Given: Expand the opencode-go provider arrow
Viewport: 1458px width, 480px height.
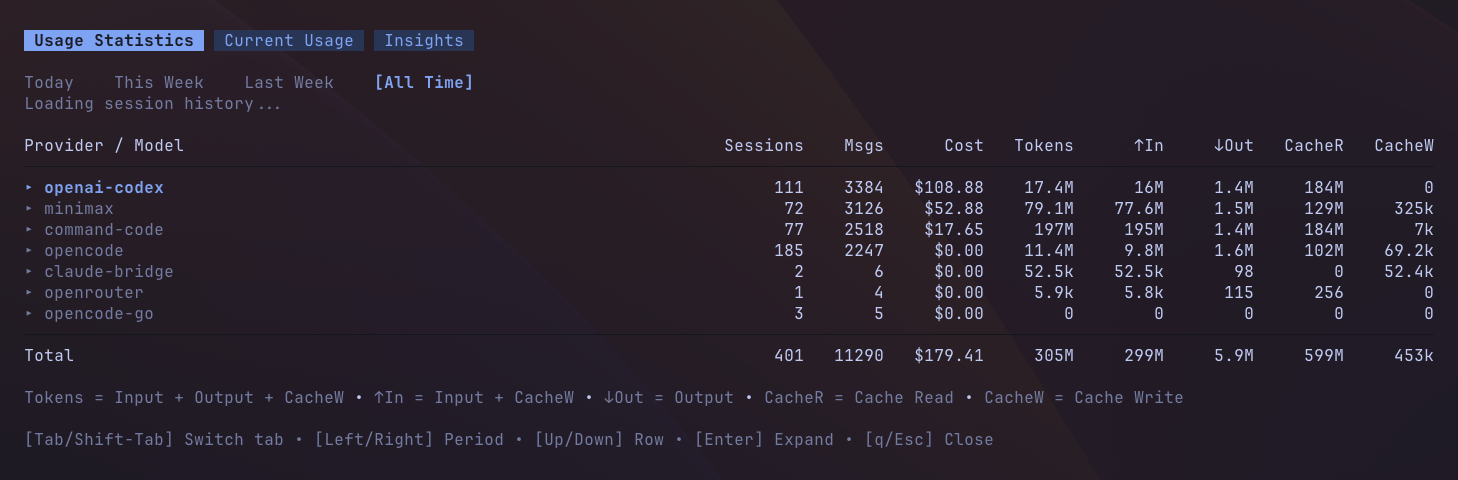Looking at the screenshot, I should point(29,314).
